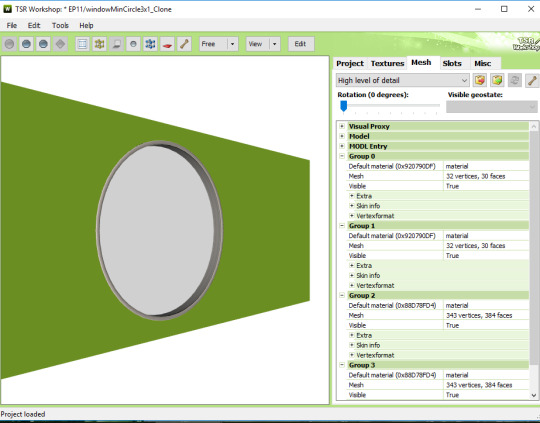Collapse the Group 2 node
Screen dimensions: 540x423
tap(342, 295)
